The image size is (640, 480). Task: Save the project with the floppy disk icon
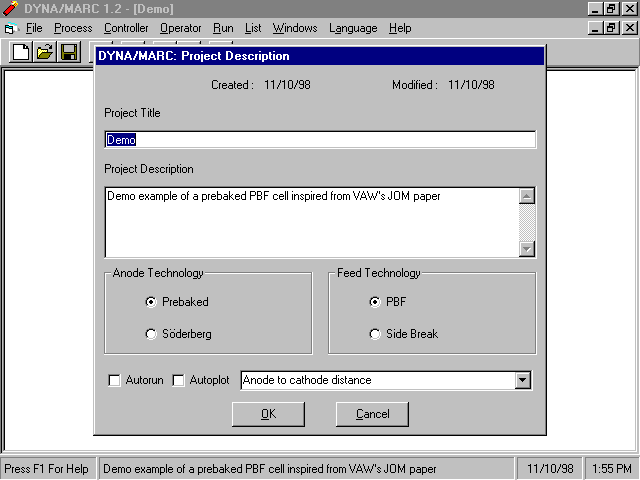69,52
